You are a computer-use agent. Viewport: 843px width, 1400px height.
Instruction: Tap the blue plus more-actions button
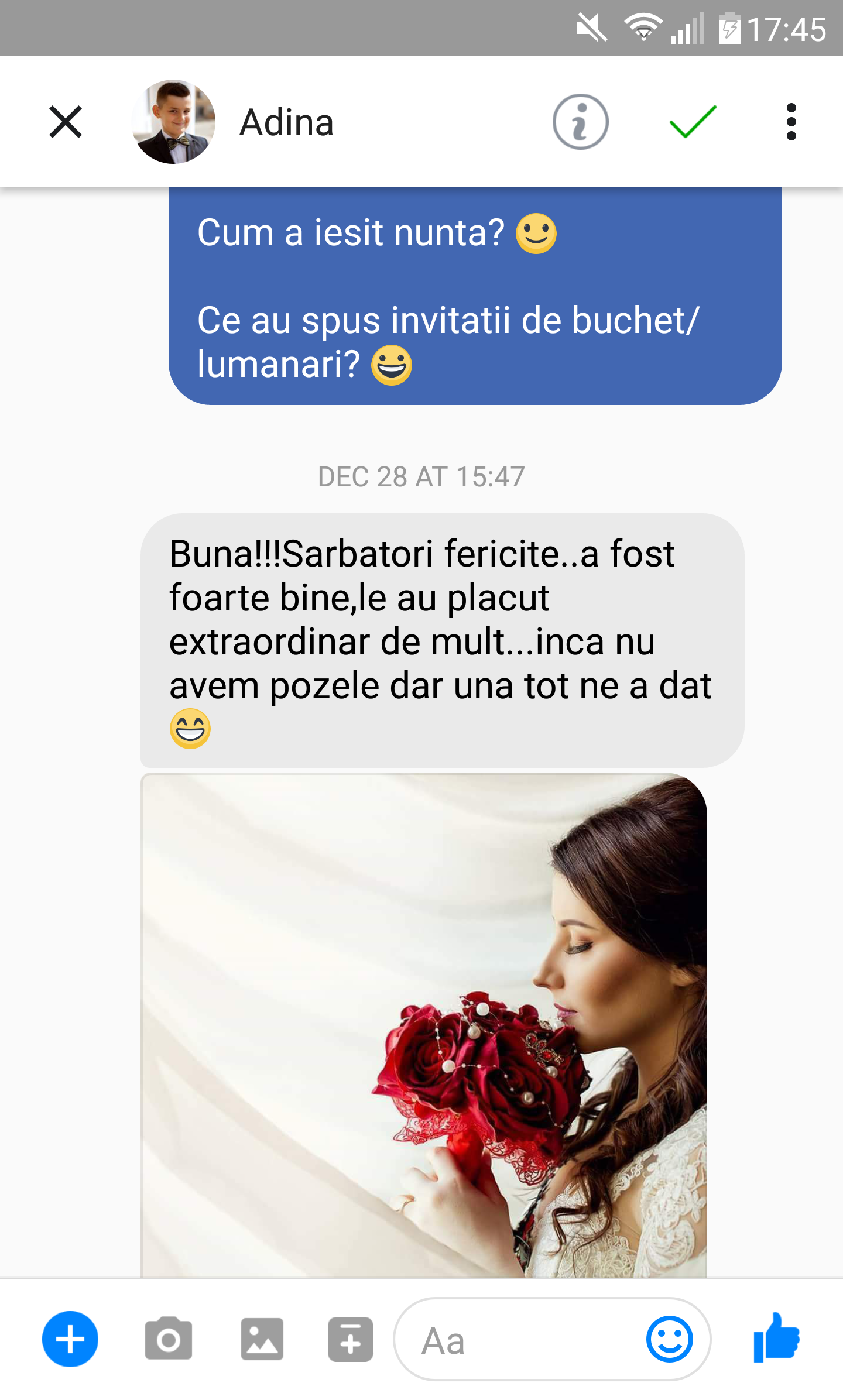[x=70, y=1339]
